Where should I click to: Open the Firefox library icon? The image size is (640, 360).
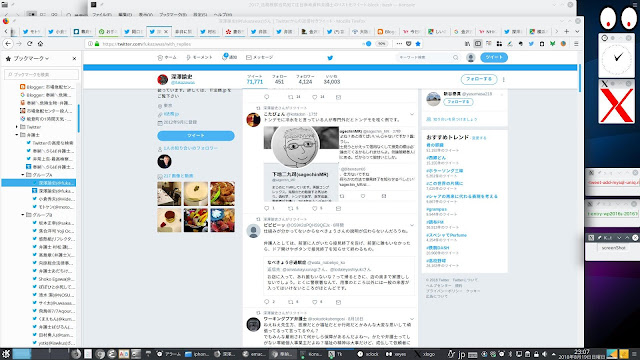pyautogui.click(x=467, y=44)
